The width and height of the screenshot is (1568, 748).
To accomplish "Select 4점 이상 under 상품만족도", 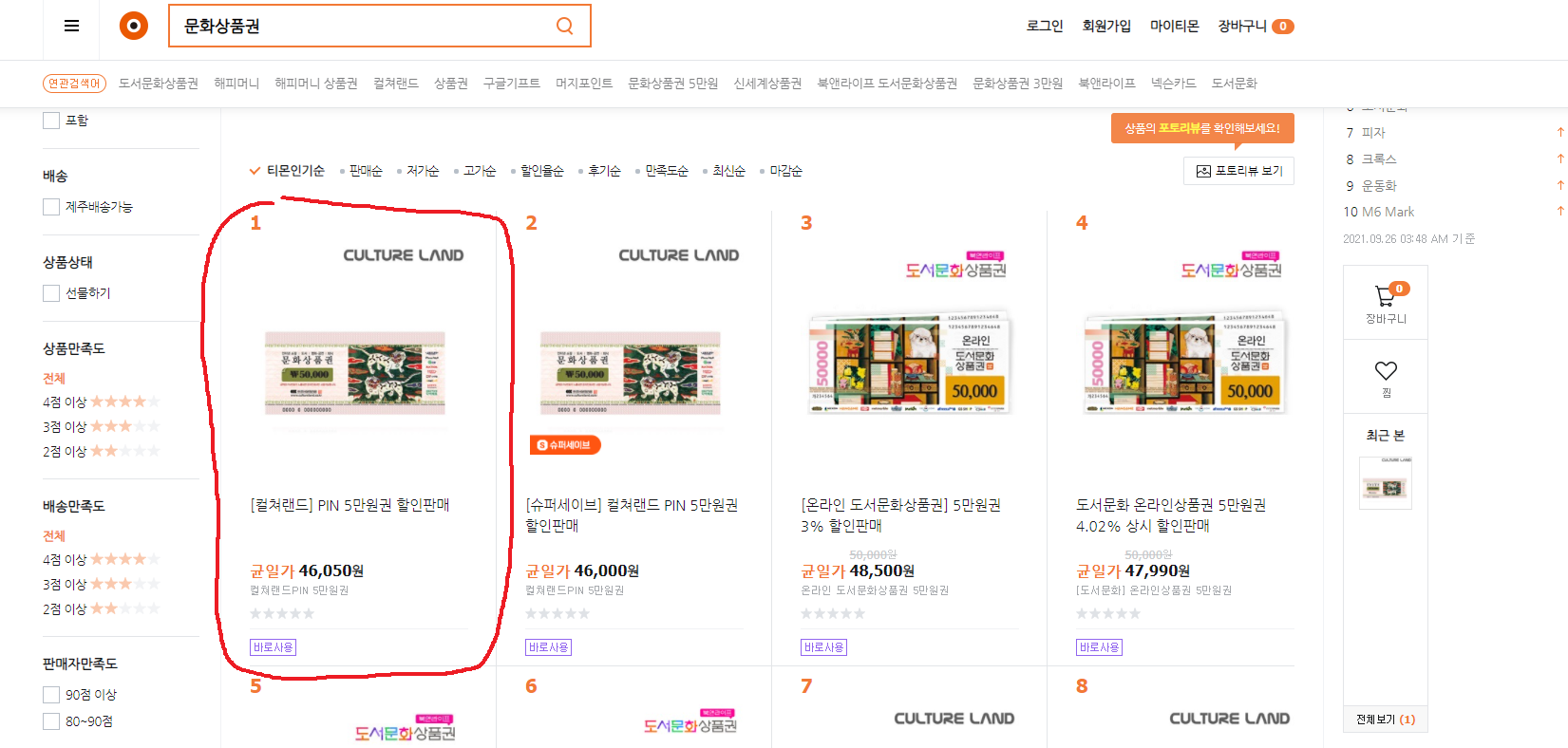I will (x=101, y=402).
